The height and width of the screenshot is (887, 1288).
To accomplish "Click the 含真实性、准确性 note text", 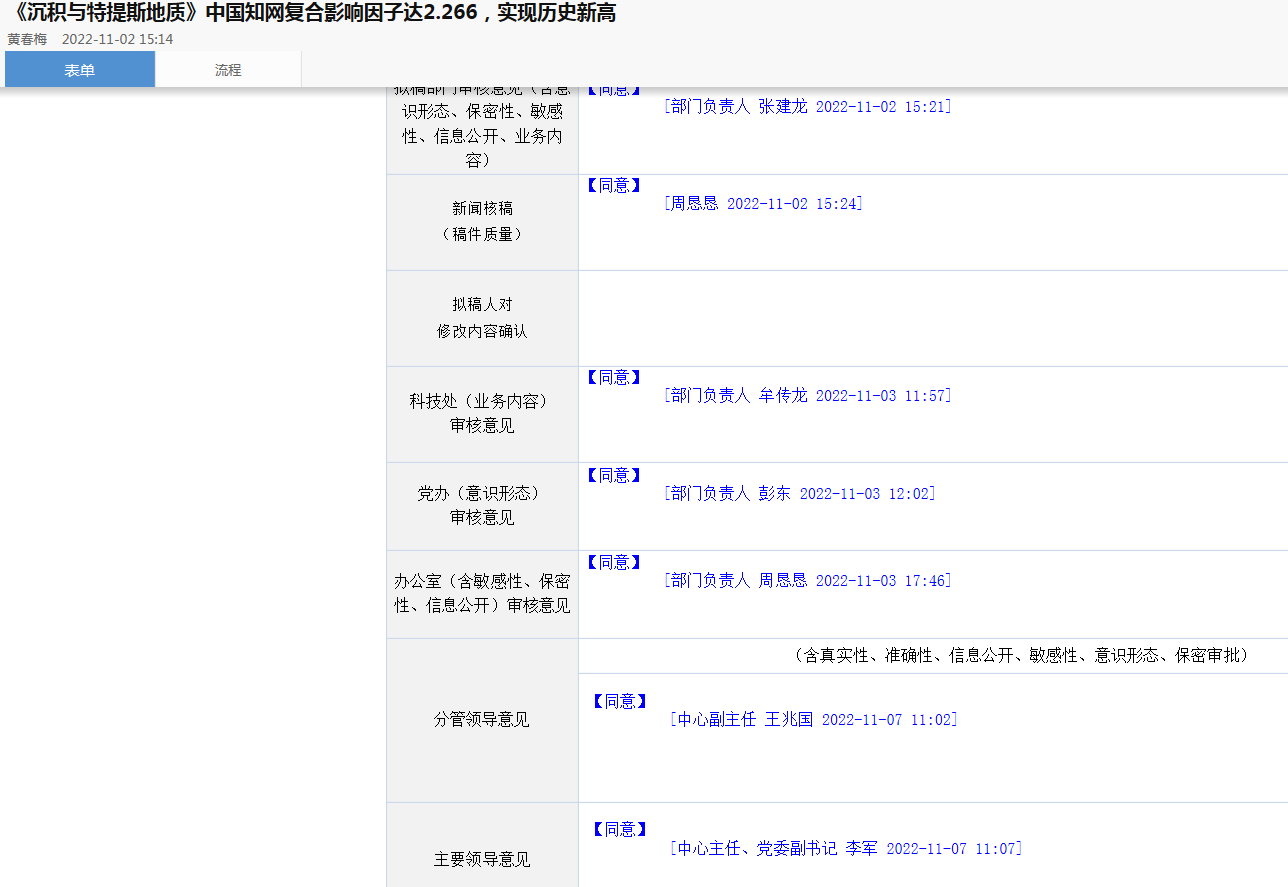I will click(1021, 656).
